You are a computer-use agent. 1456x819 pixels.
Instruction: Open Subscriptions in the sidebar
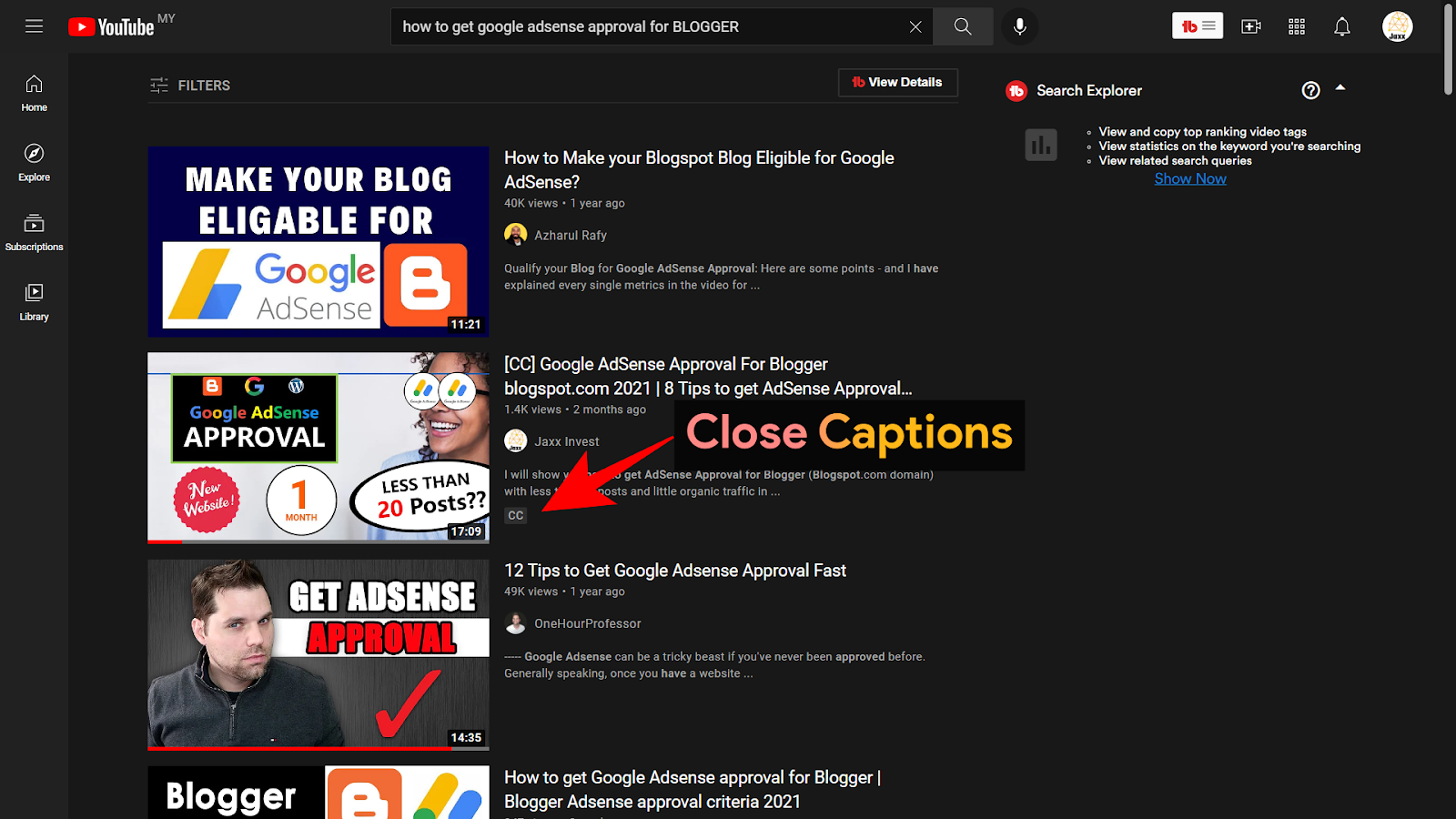pos(34,233)
